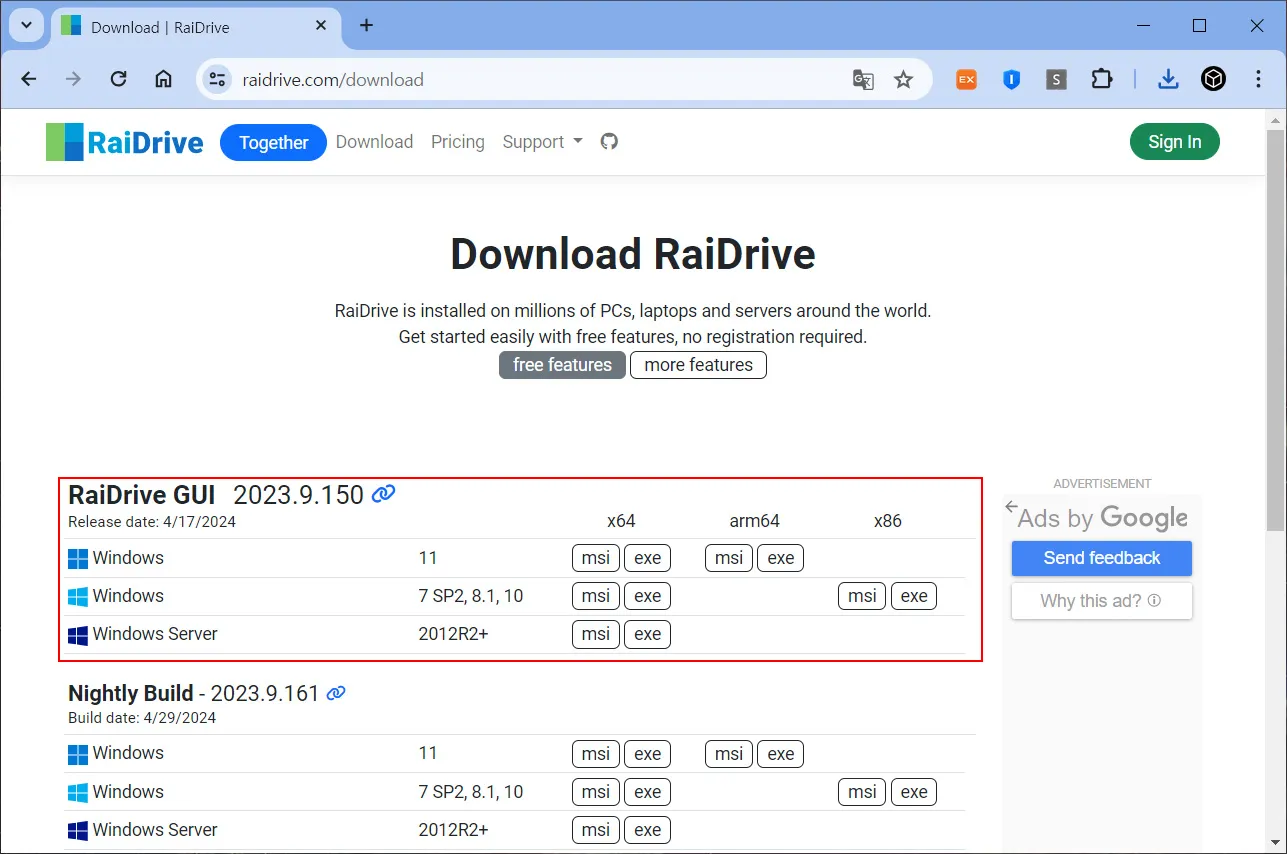Open the Chrome profile avatar icon
The height and width of the screenshot is (854, 1287).
point(1213,79)
